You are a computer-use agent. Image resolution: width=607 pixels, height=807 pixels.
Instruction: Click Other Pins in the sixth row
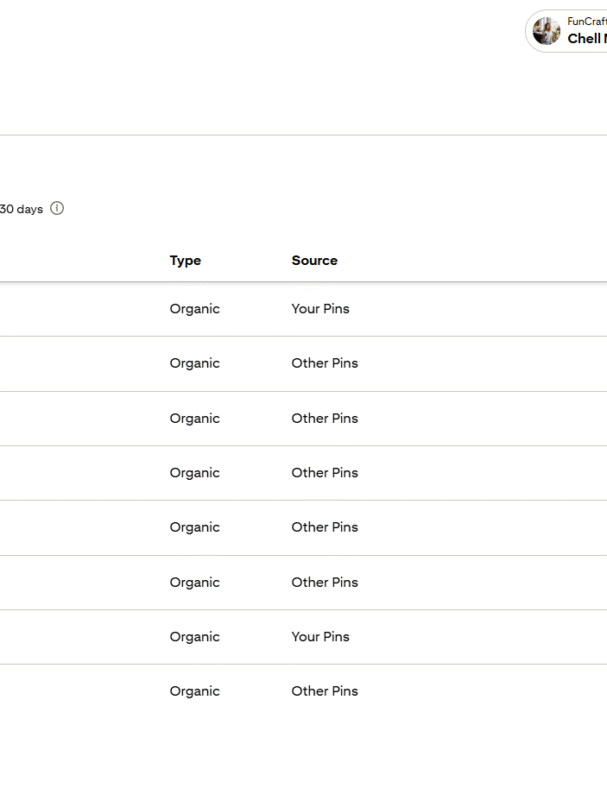324,582
